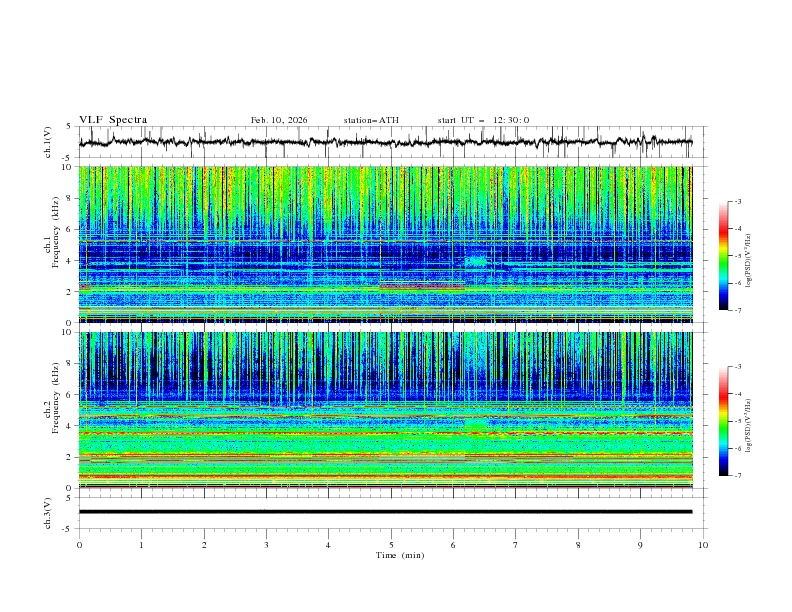Click the "-3" tick on ch.1 colorbar
The height and width of the screenshot is (612, 792).
(x=738, y=201)
